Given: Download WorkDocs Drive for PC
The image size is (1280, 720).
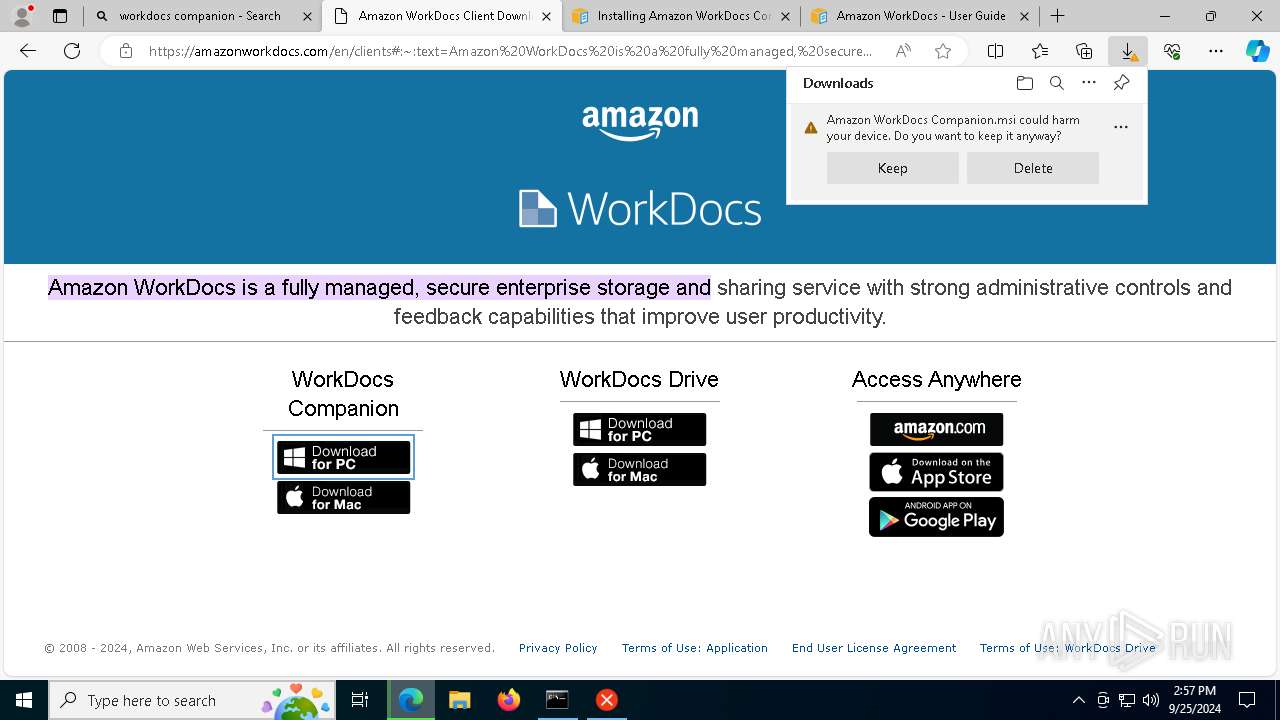Looking at the screenshot, I should pos(639,430).
